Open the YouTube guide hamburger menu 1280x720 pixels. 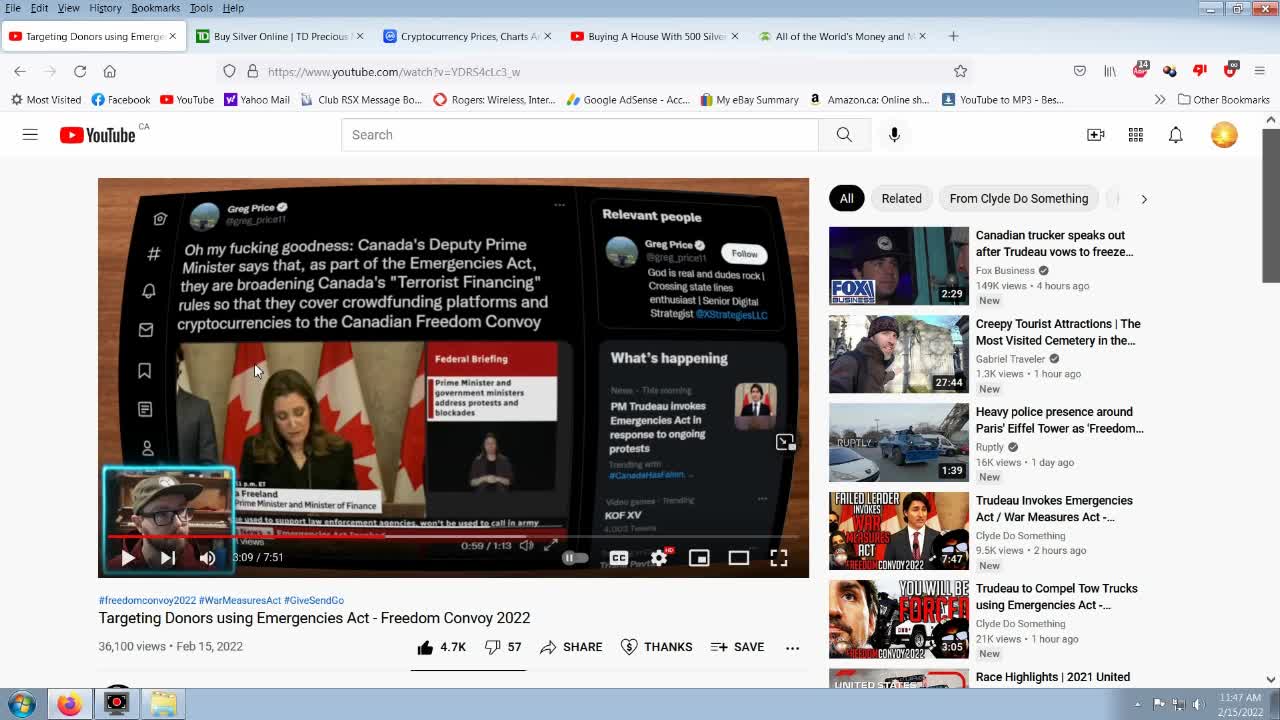click(30, 135)
